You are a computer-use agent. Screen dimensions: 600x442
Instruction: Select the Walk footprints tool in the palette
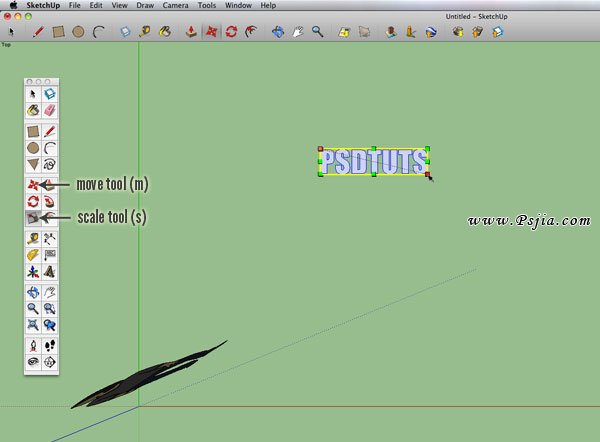pos(49,345)
